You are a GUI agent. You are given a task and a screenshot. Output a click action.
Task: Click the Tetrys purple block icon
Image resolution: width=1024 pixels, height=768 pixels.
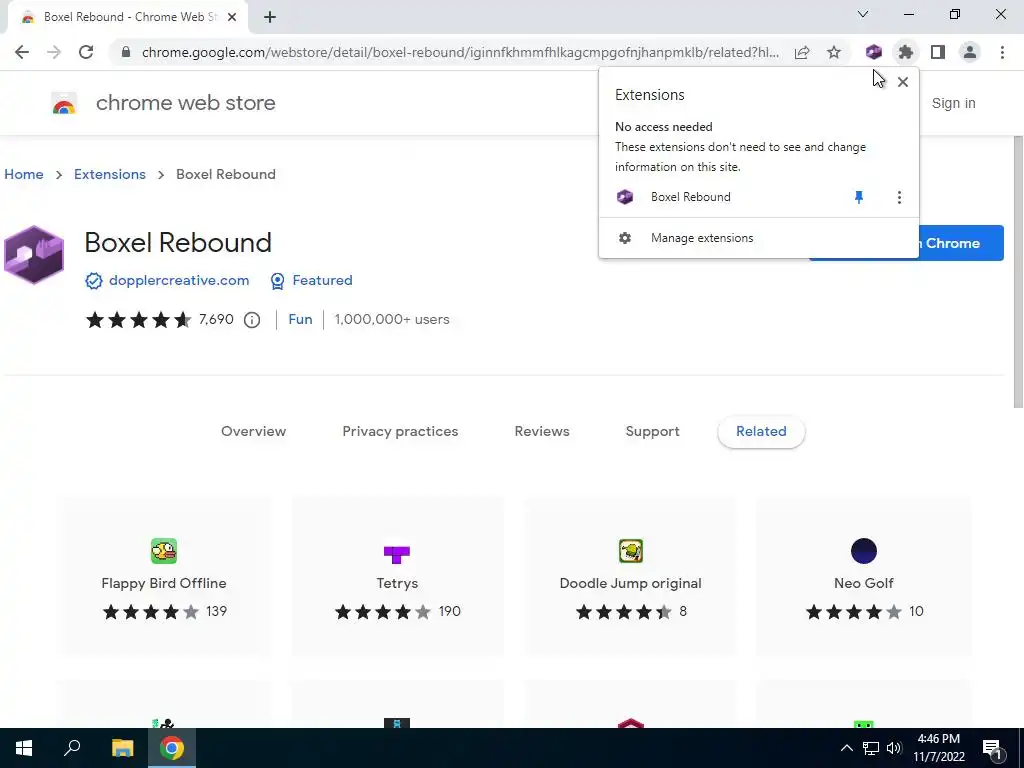[x=397, y=554]
